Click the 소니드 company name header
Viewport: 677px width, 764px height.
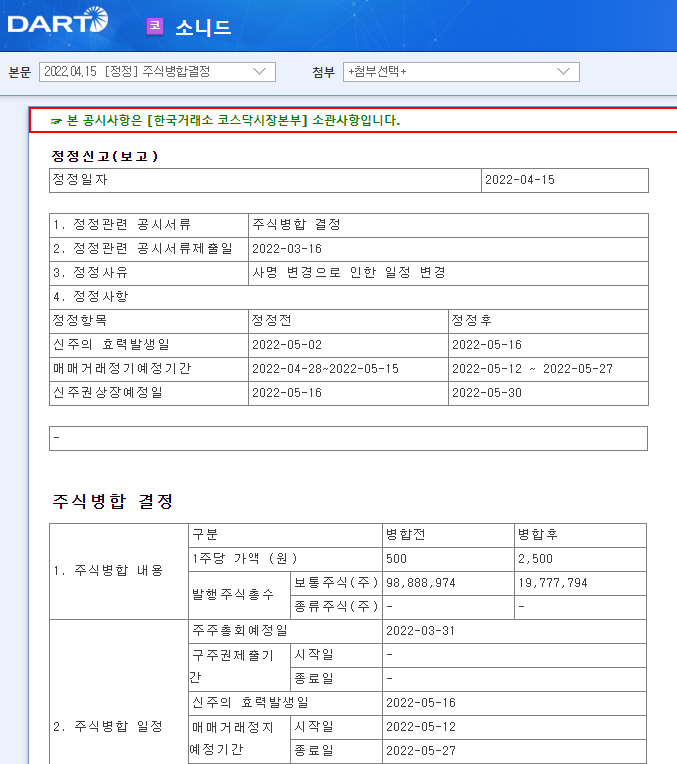[x=203, y=27]
